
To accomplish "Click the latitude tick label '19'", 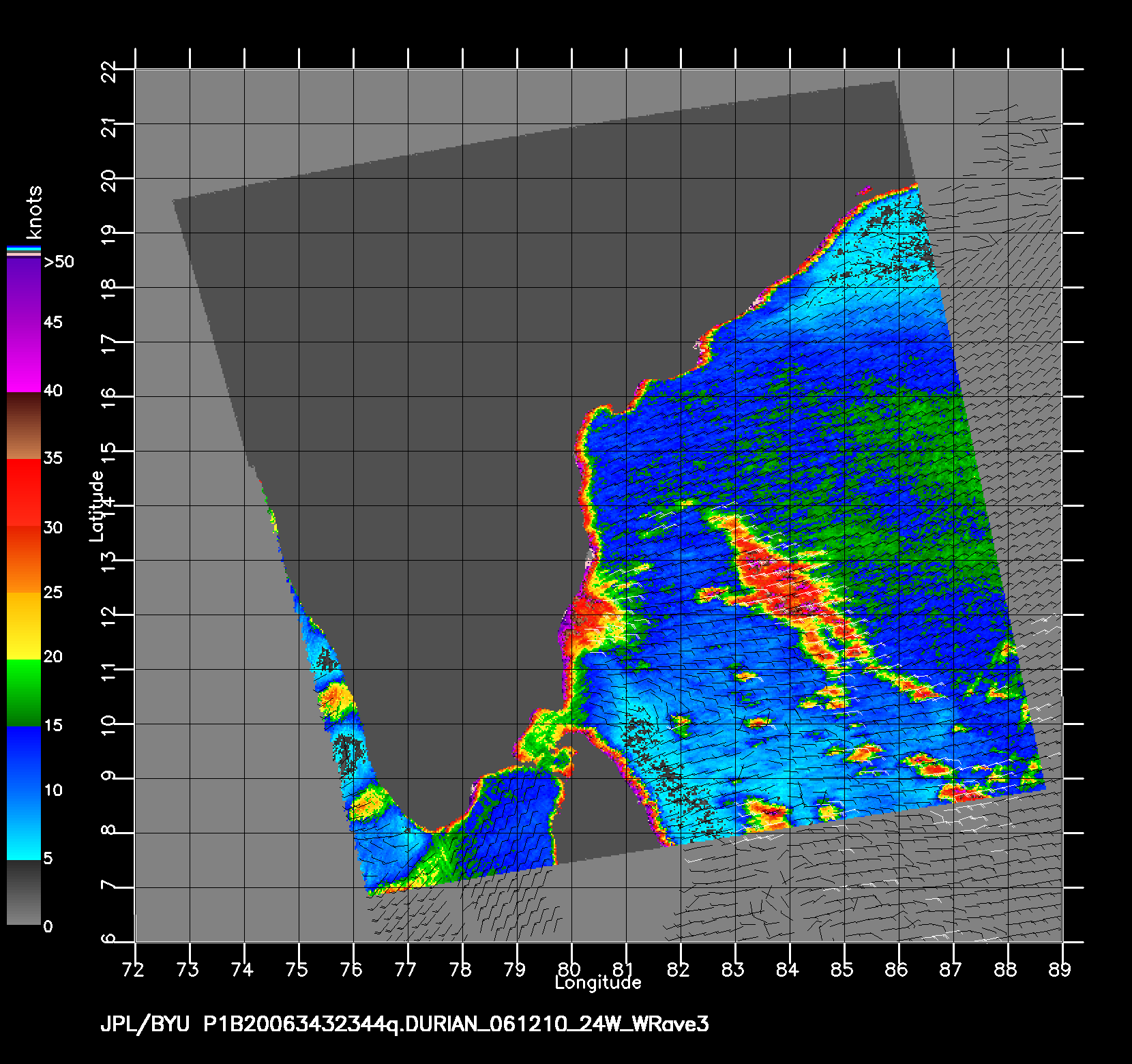I will [x=110, y=234].
